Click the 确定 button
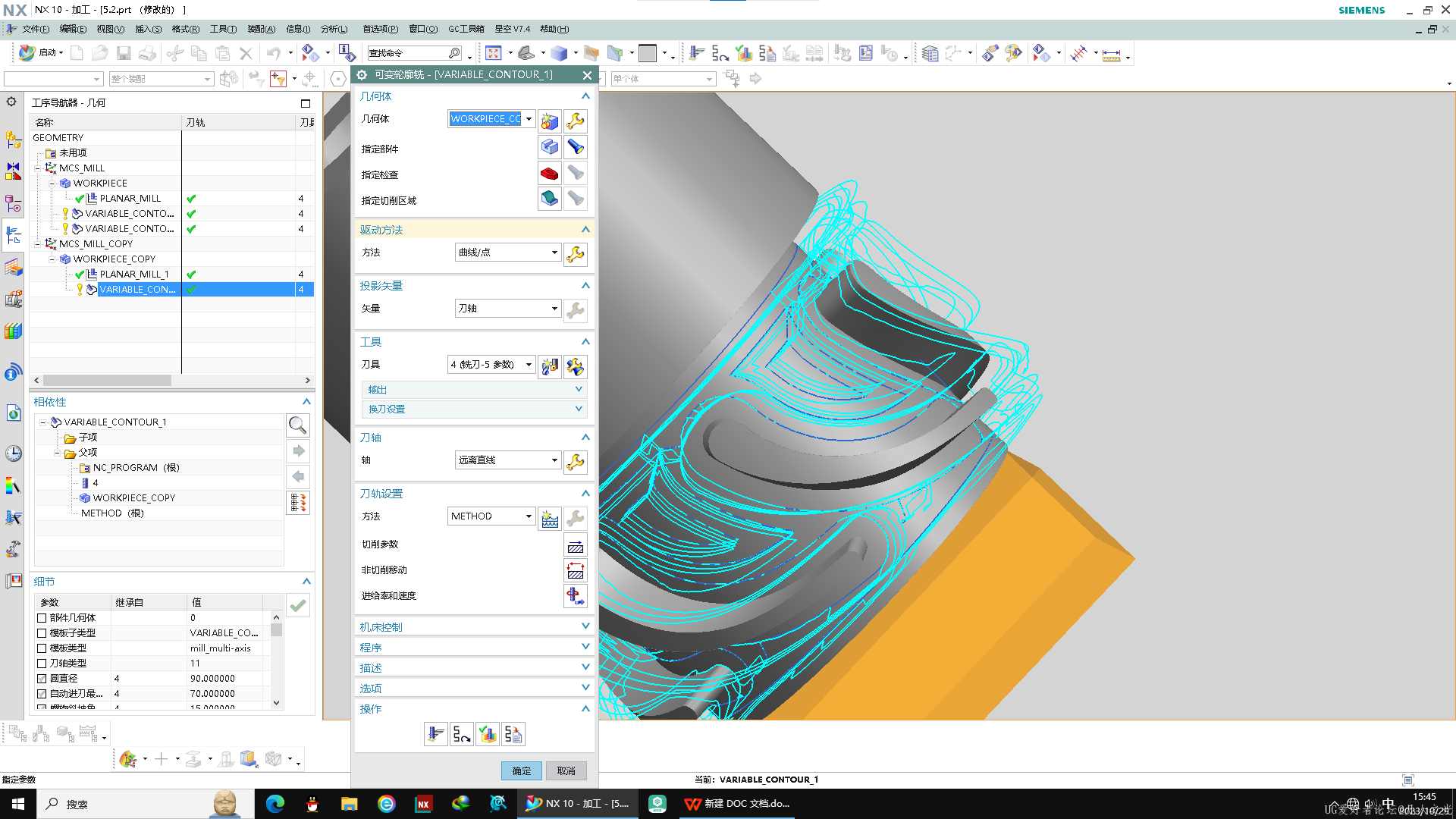The height and width of the screenshot is (819, 1456). pos(522,771)
